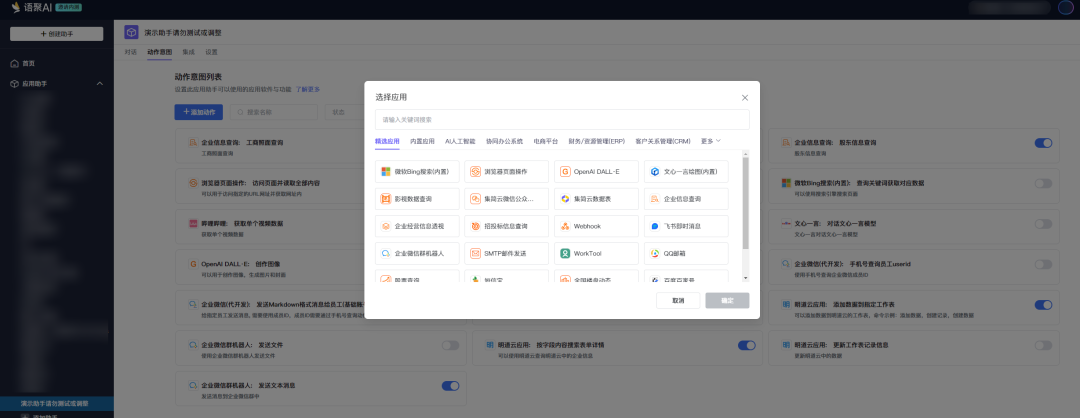Switch to the 内置应用 tab

pos(422,141)
